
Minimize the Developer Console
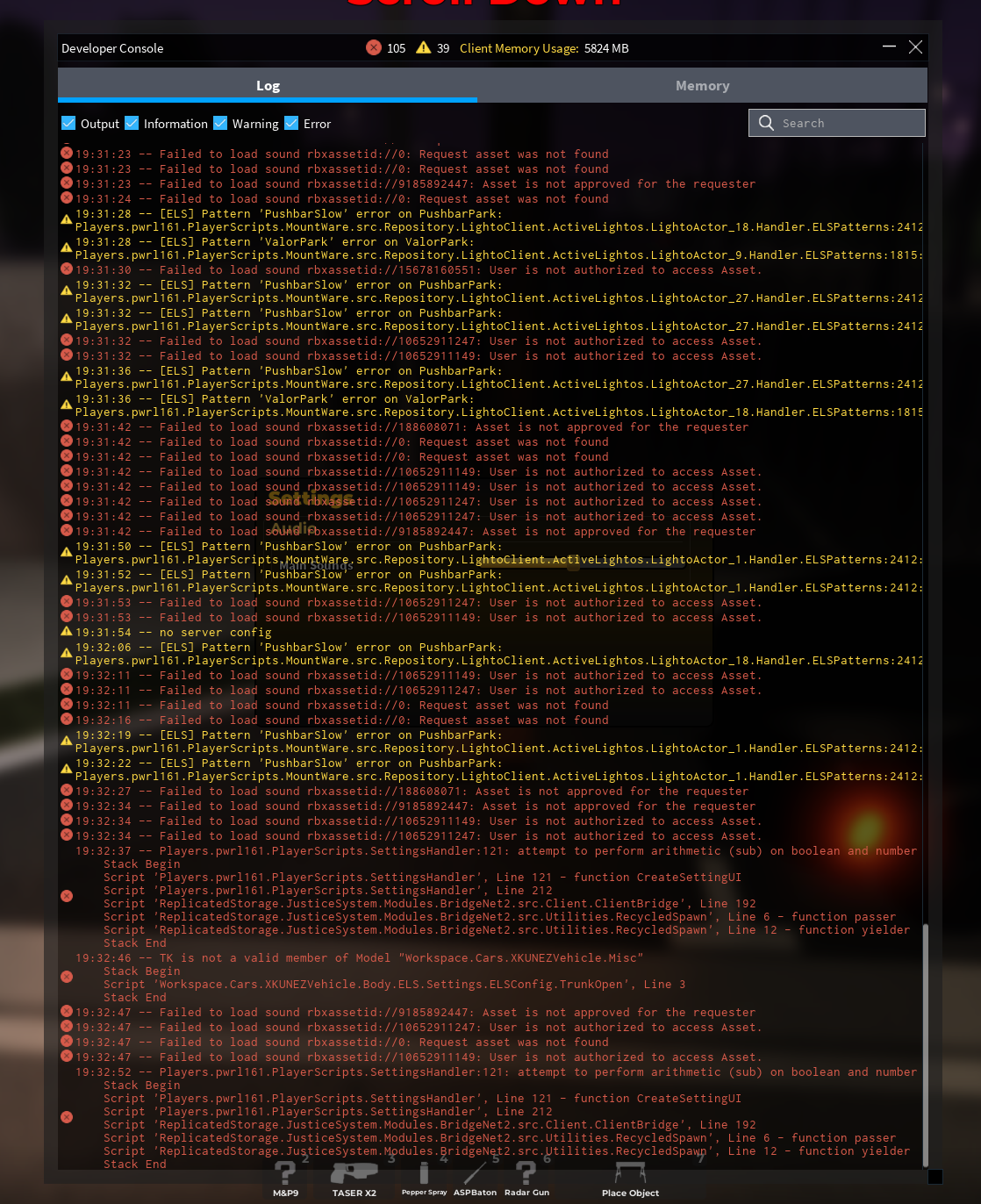click(889, 47)
